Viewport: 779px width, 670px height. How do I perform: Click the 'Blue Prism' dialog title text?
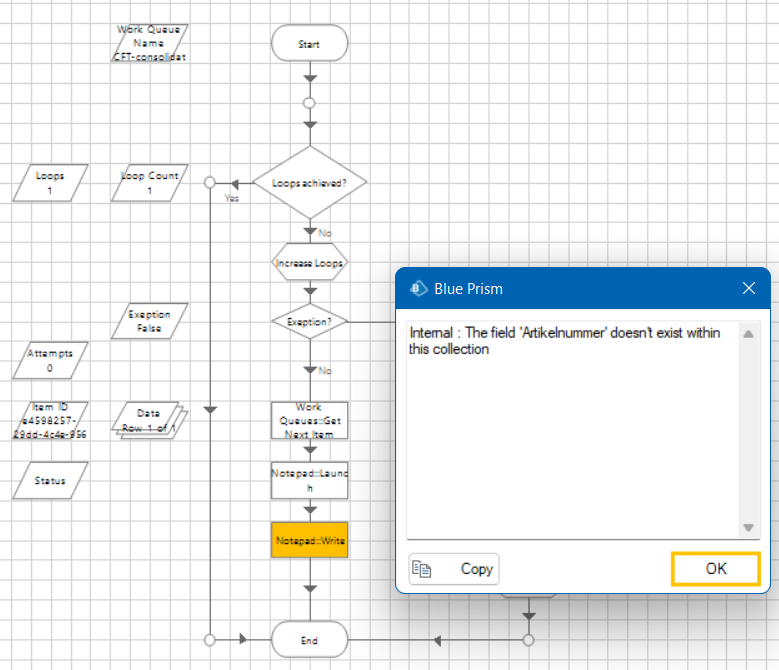tap(468, 289)
